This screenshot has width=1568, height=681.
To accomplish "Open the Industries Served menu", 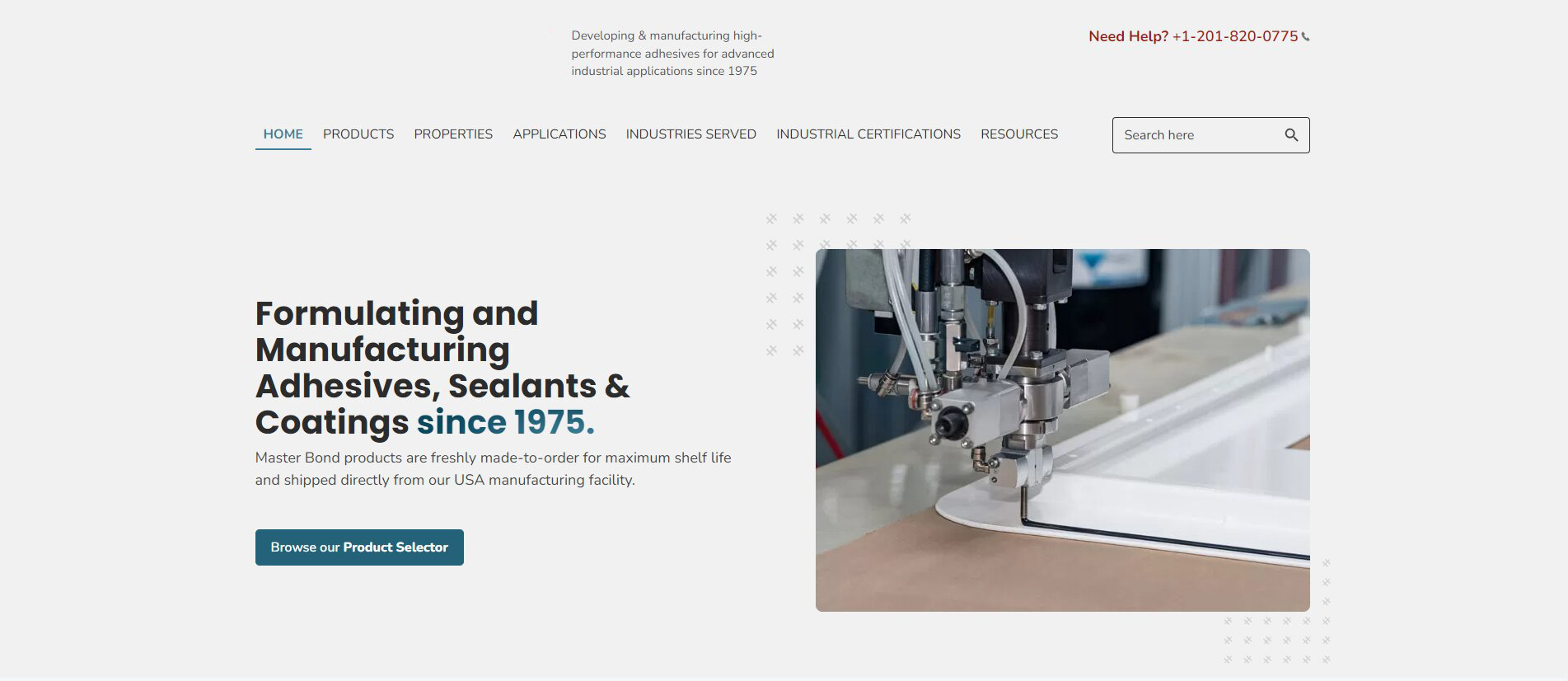I will [691, 134].
